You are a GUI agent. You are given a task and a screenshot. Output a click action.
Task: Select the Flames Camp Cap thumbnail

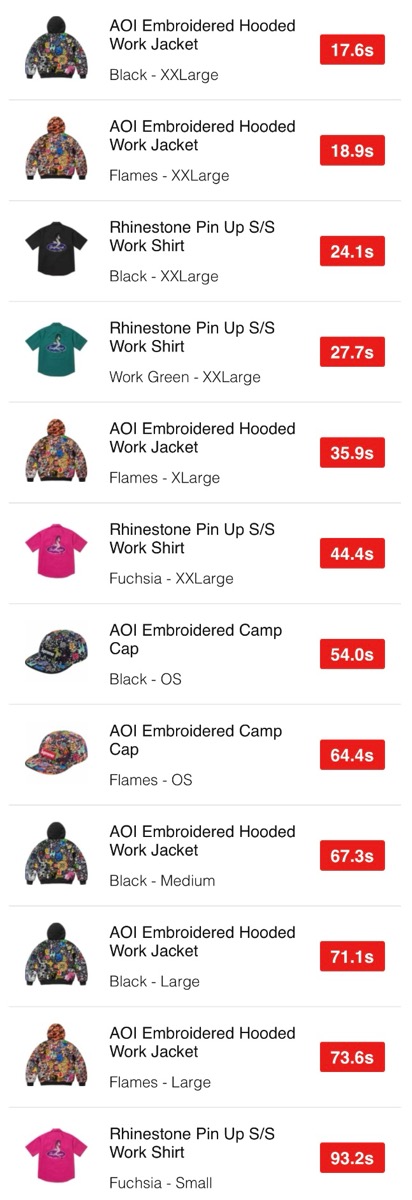[x=56, y=755]
